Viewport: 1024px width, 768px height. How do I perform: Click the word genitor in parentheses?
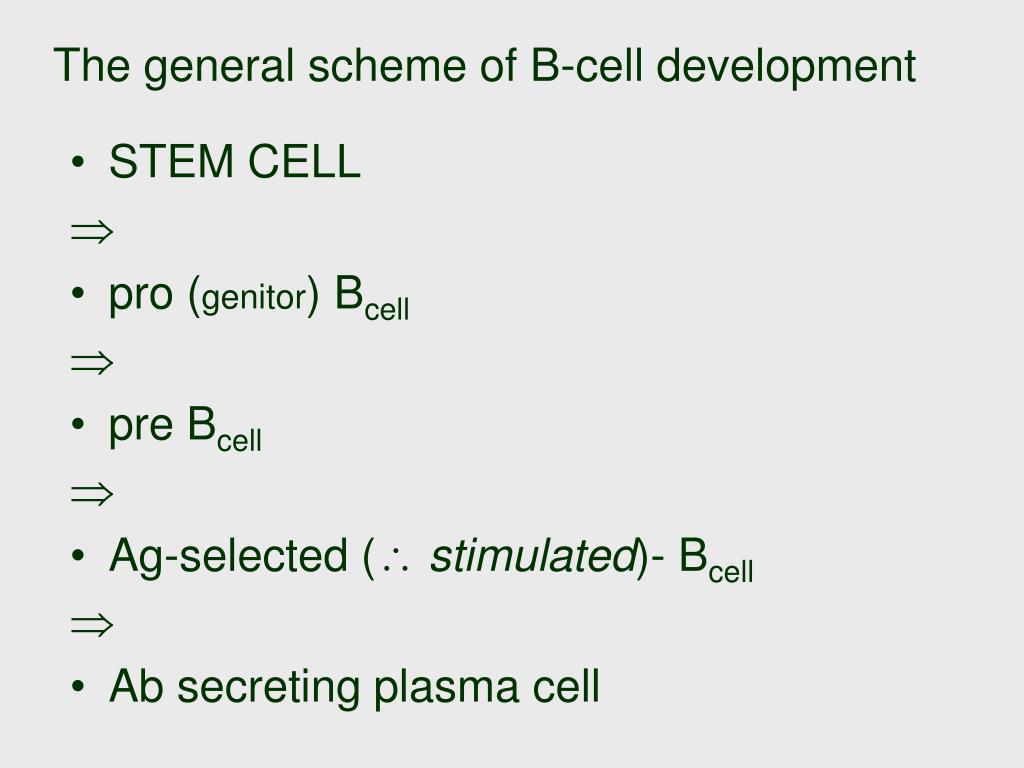pyautogui.click(x=254, y=299)
